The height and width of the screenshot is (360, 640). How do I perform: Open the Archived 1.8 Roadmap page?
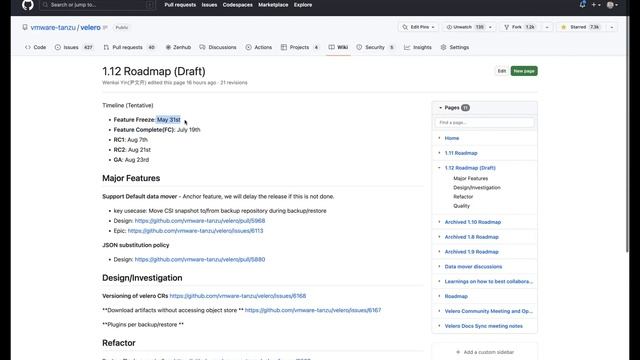coord(472,237)
